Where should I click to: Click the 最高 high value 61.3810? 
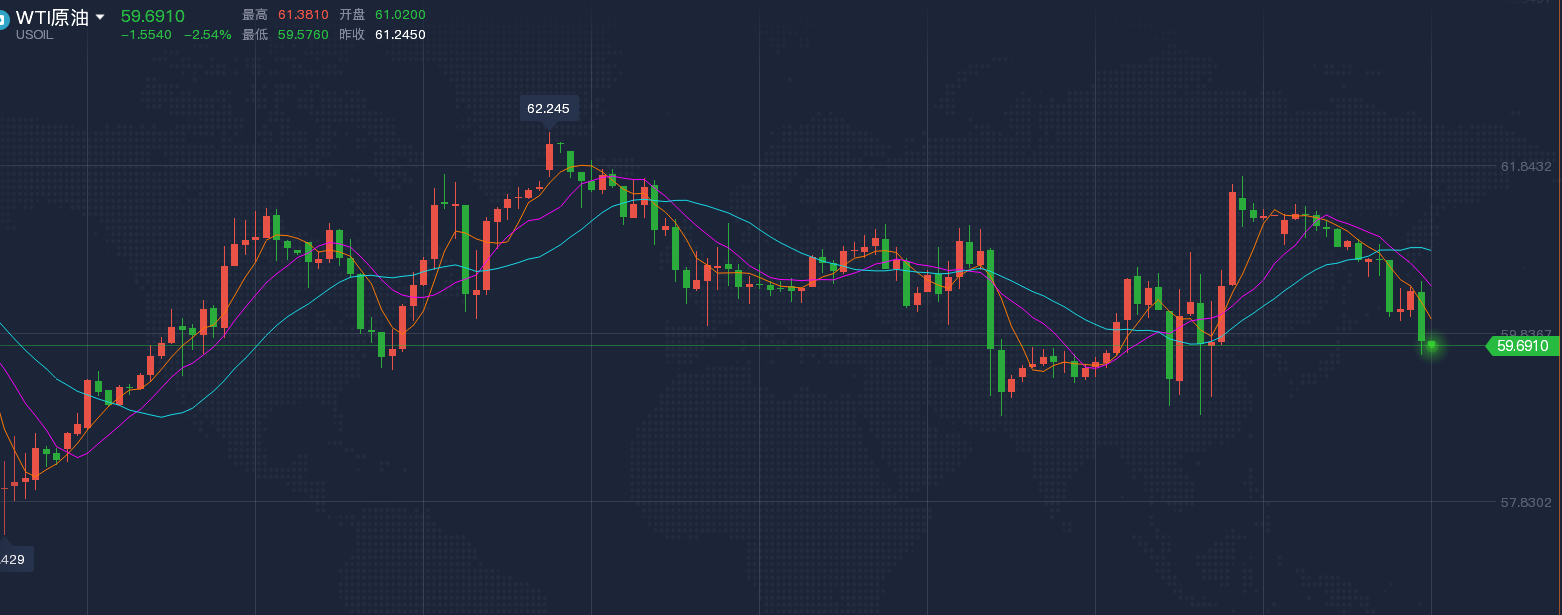coord(303,15)
